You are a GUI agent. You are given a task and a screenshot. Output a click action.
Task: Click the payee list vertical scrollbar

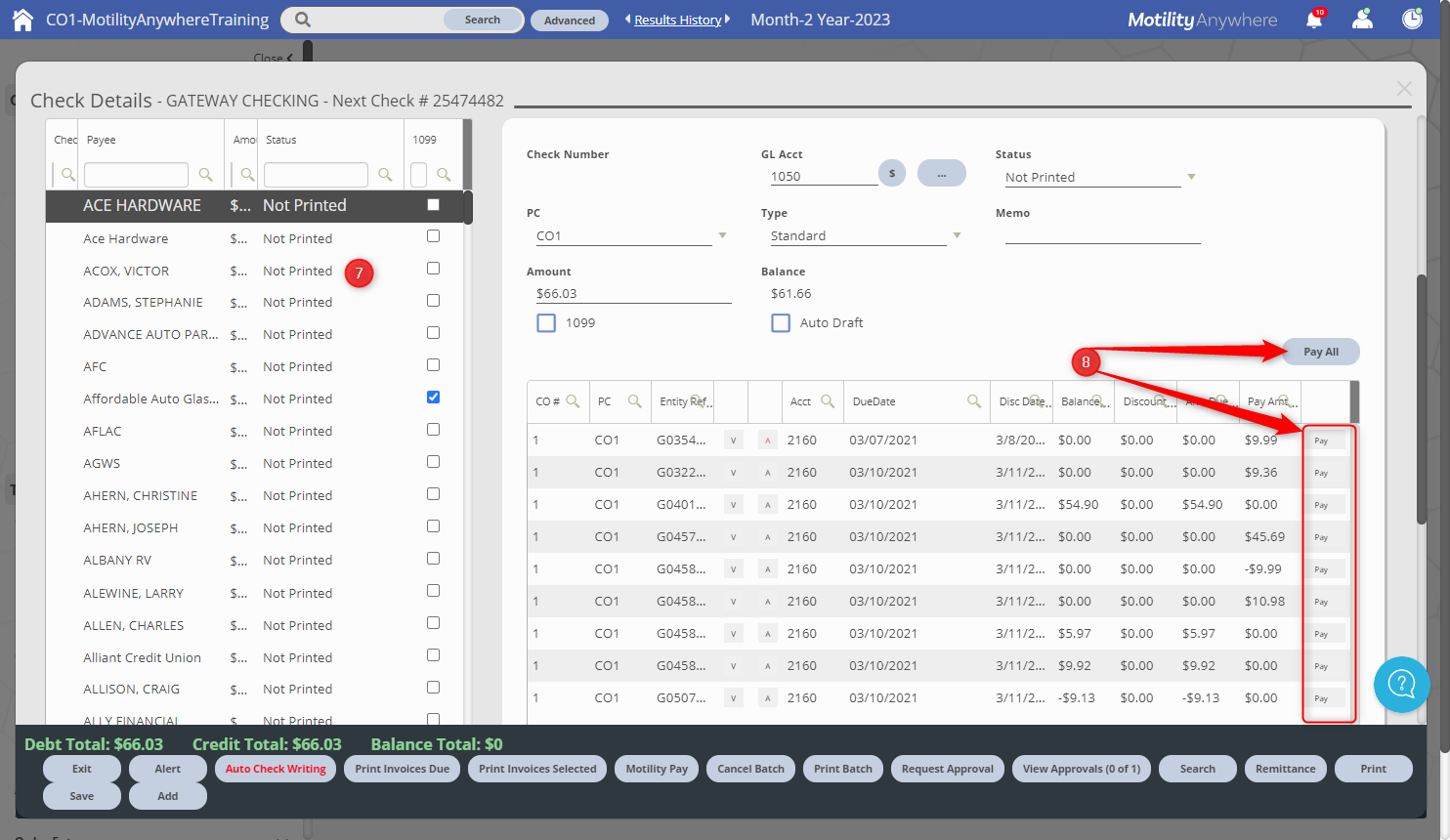(x=468, y=205)
